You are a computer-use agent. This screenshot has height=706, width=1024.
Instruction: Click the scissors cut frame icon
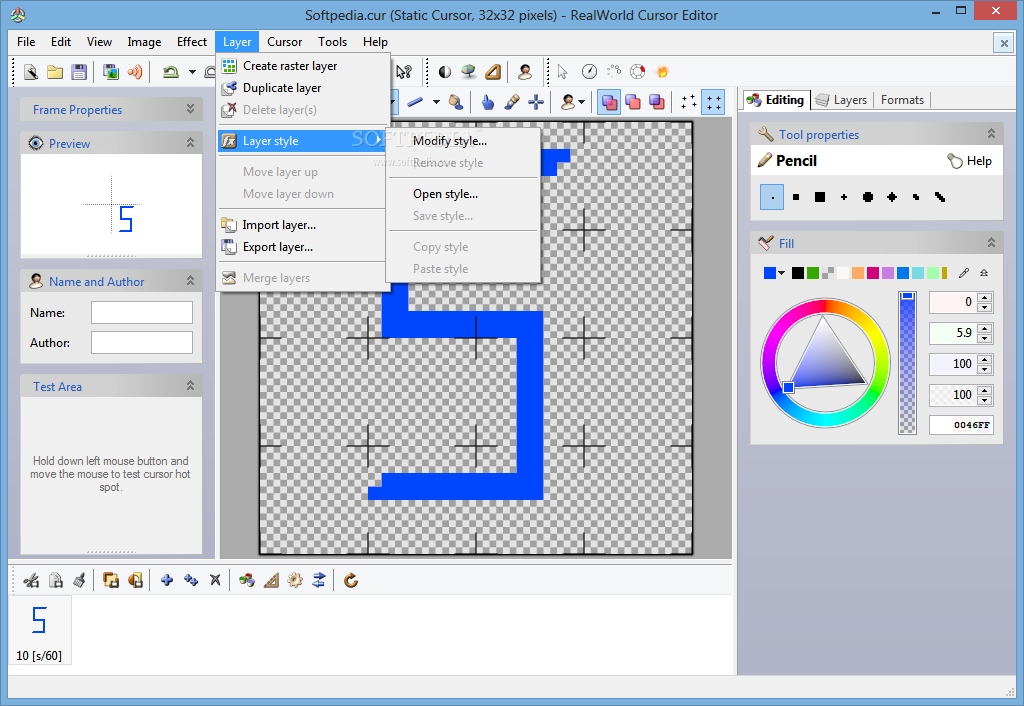tap(31, 580)
